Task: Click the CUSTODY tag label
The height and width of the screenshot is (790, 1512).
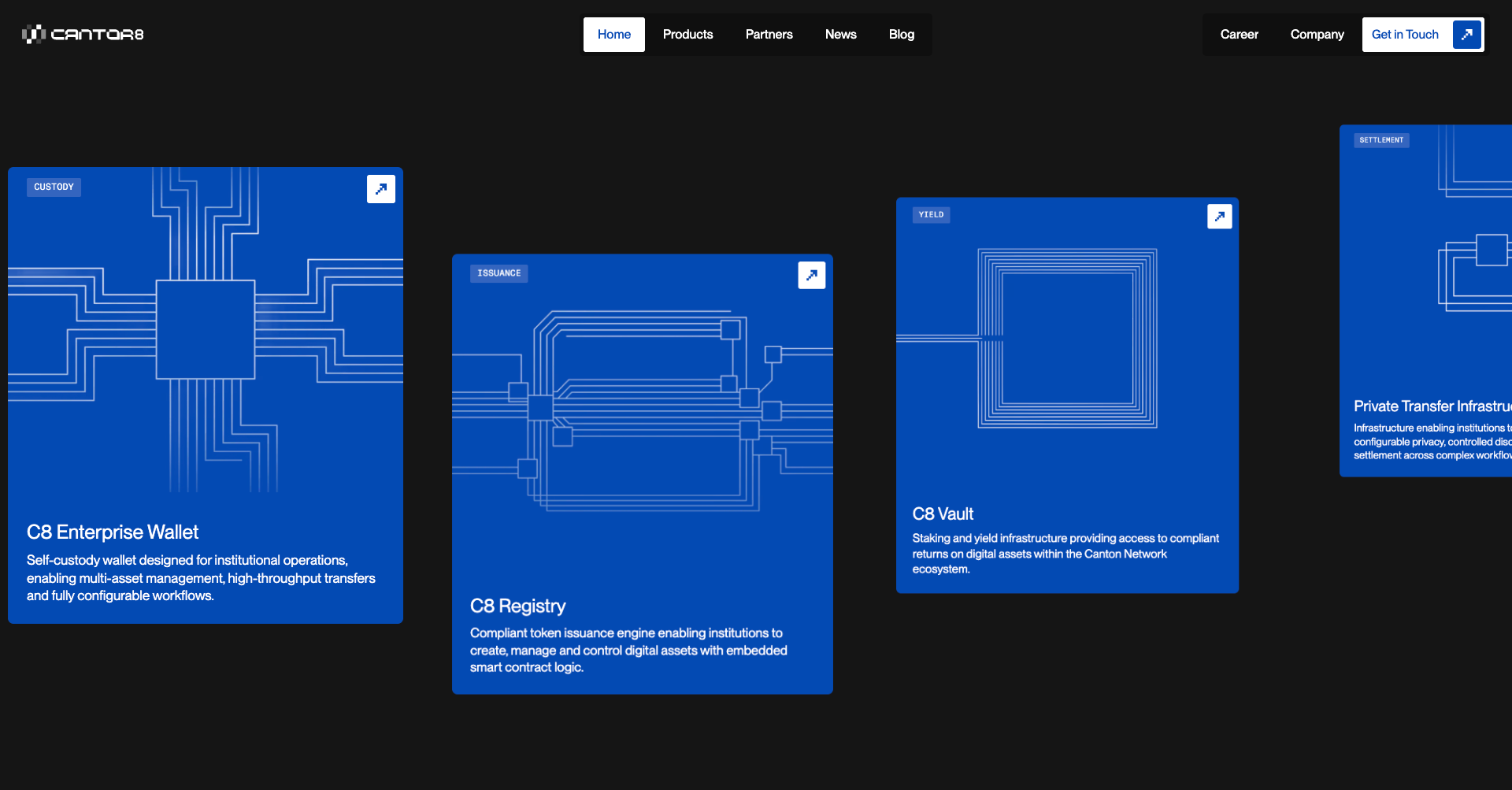Action: (x=54, y=187)
